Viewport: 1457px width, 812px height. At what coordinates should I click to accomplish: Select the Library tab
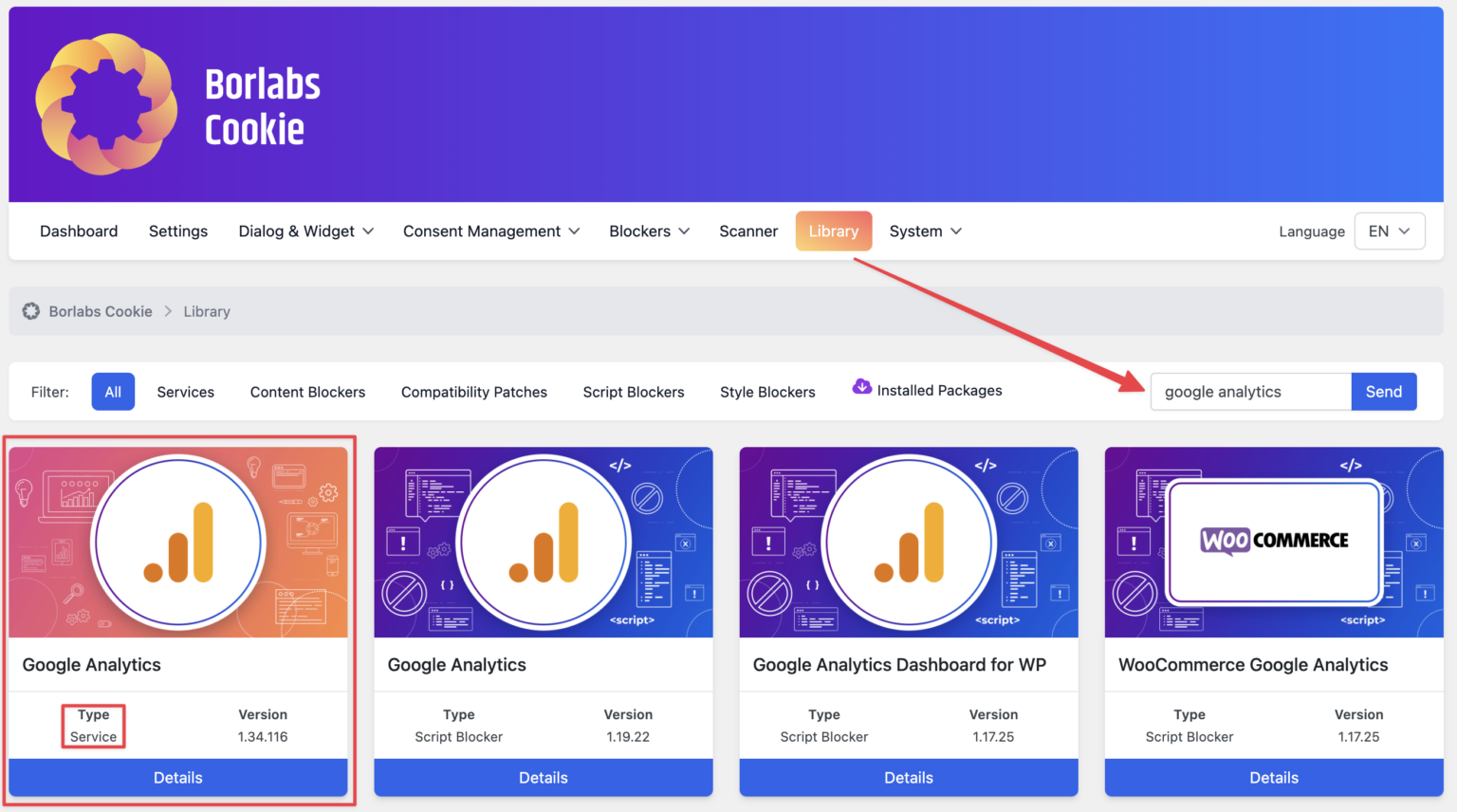point(834,231)
